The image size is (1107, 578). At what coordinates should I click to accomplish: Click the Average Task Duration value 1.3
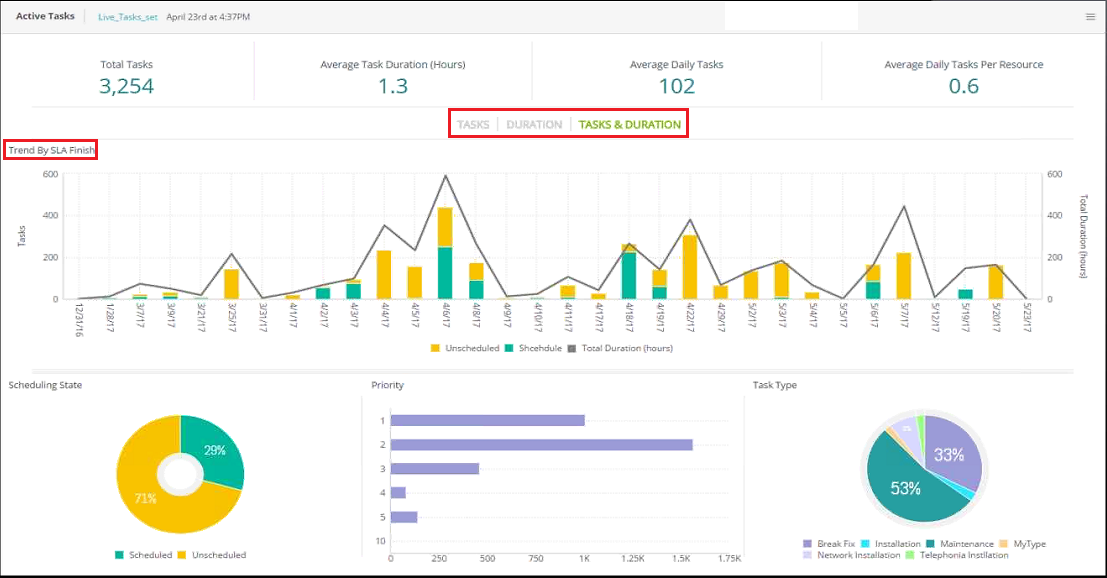[393, 86]
